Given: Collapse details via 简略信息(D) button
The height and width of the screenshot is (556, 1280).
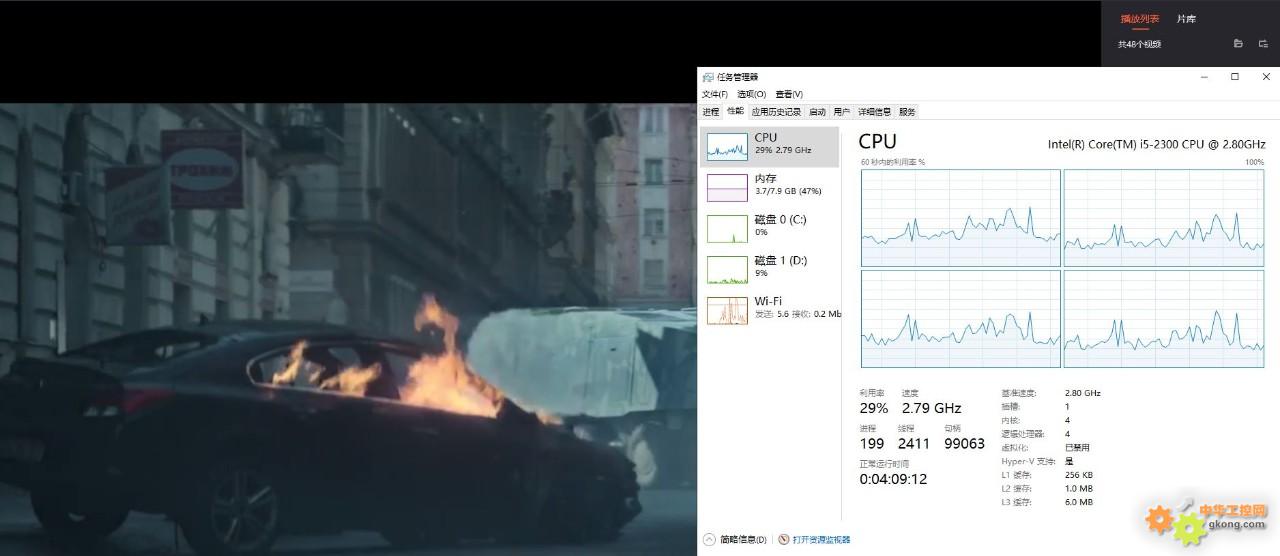Looking at the screenshot, I should 735,540.
